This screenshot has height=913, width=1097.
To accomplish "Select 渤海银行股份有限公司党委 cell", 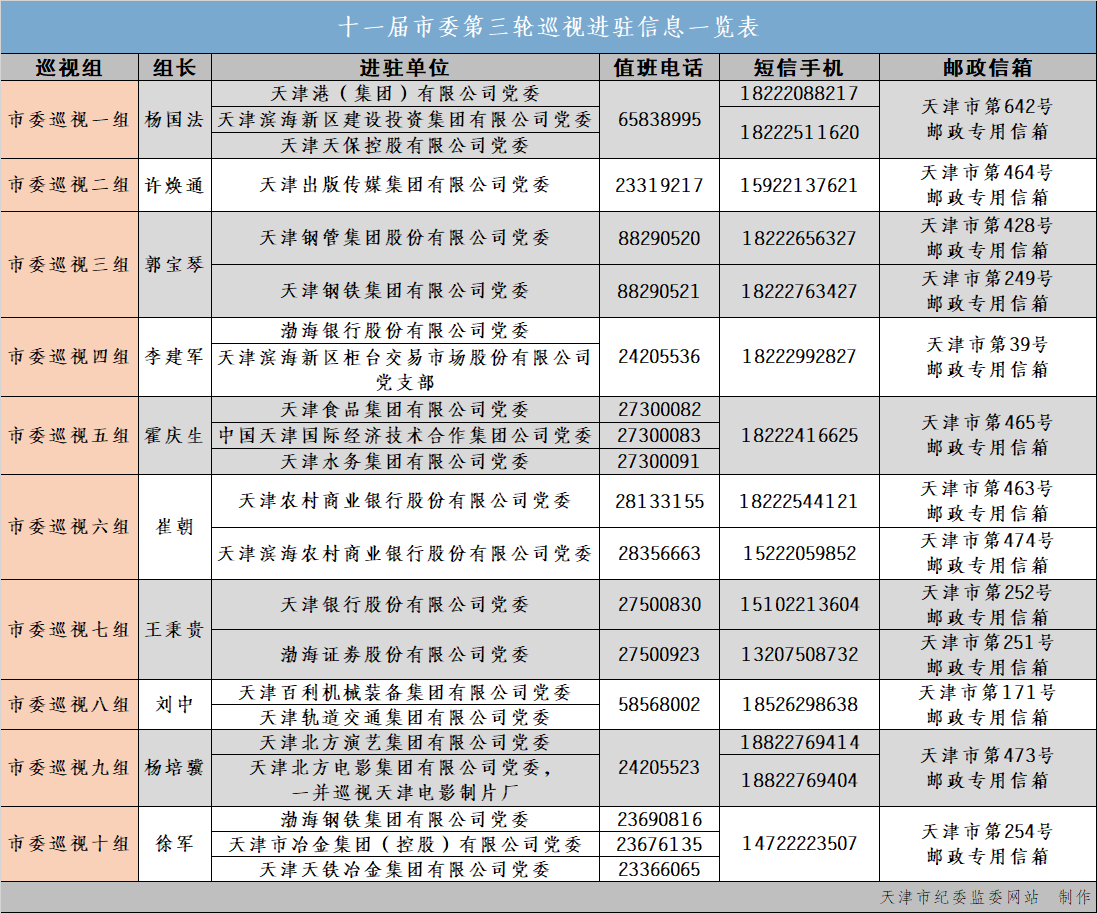I will 405,330.
